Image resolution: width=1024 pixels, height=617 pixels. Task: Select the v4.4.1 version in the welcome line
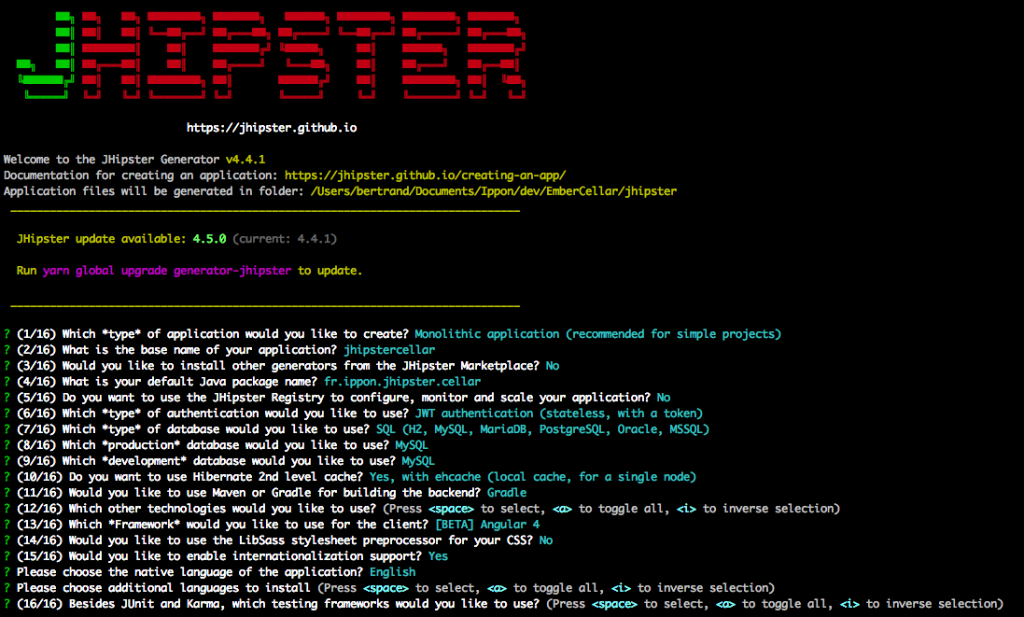(x=245, y=159)
